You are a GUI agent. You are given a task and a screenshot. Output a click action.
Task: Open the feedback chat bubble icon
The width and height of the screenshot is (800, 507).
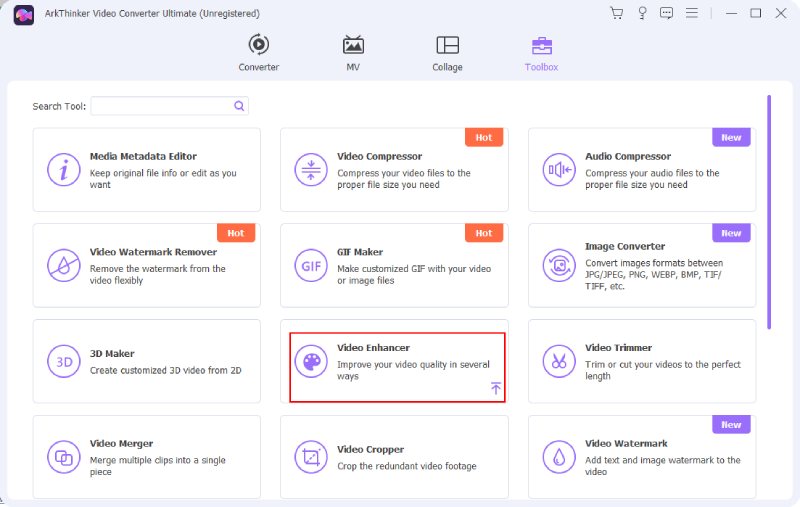coord(666,13)
